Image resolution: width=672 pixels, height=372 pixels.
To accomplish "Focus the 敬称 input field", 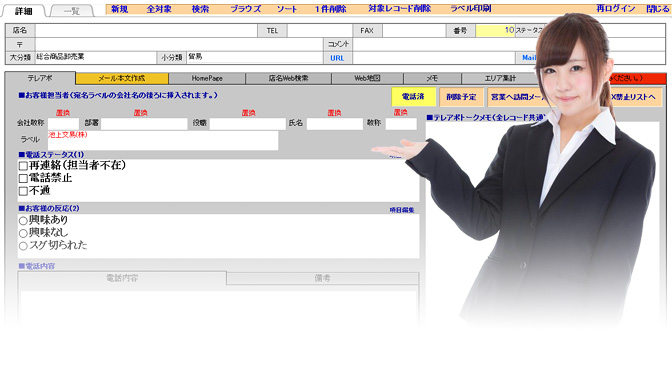I will coord(401,123).
